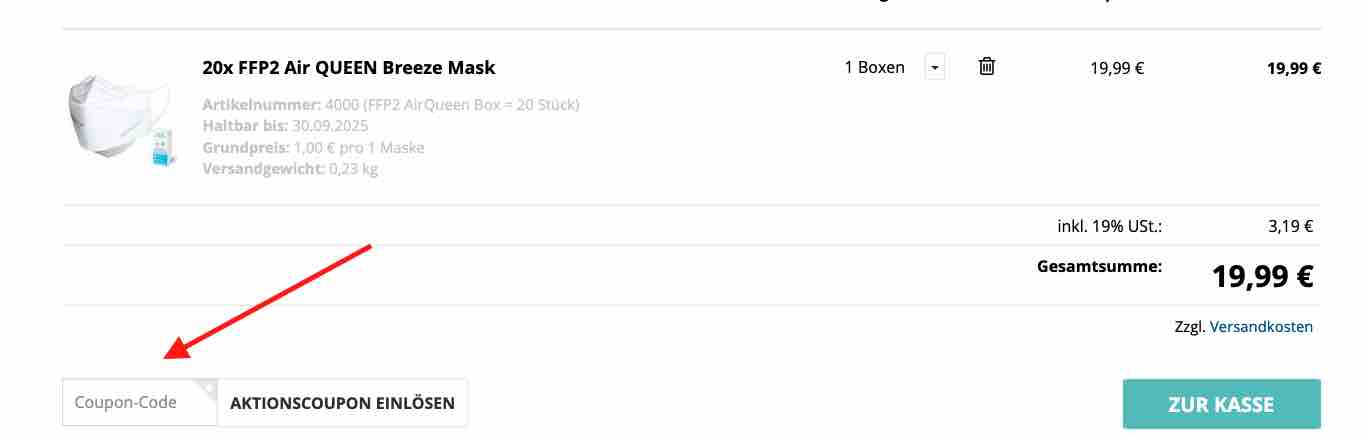
Task: Click the large Gesamtsumme amount 19,99 €
Action: point(1262,276)
